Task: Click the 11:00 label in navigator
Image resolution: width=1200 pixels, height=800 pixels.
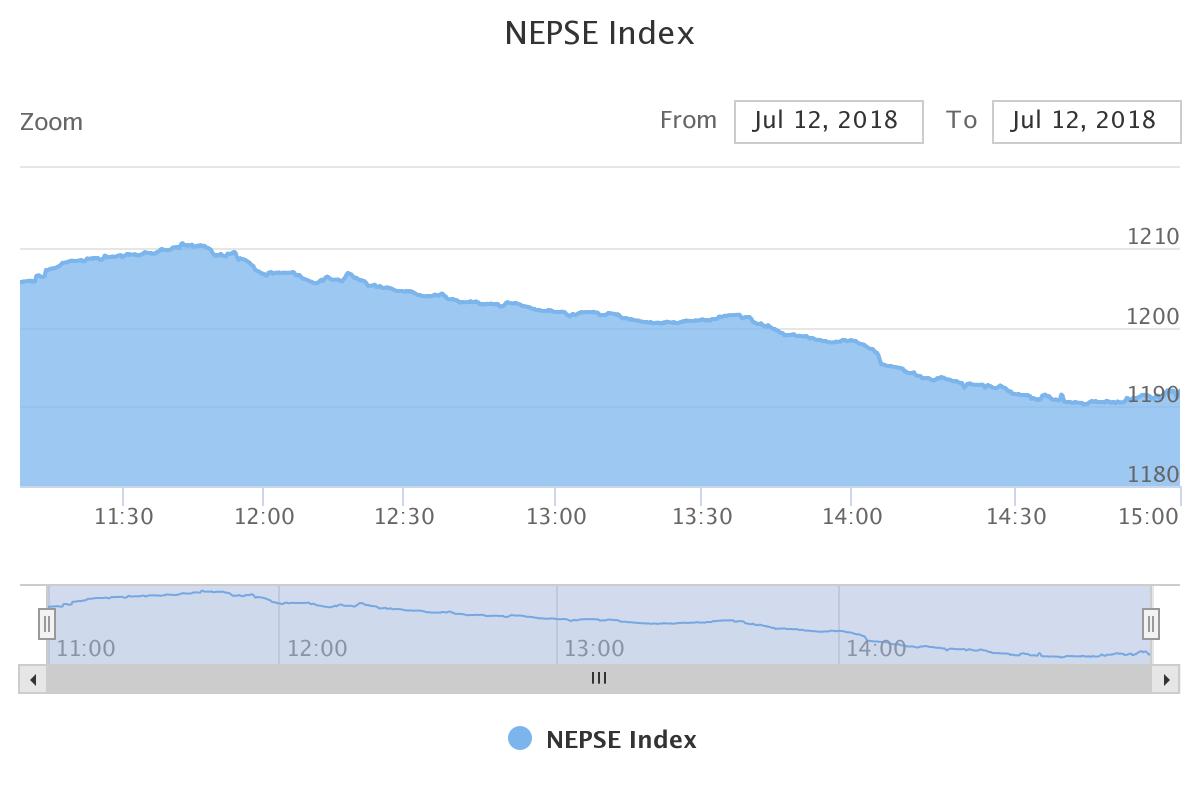Action: 85,648
